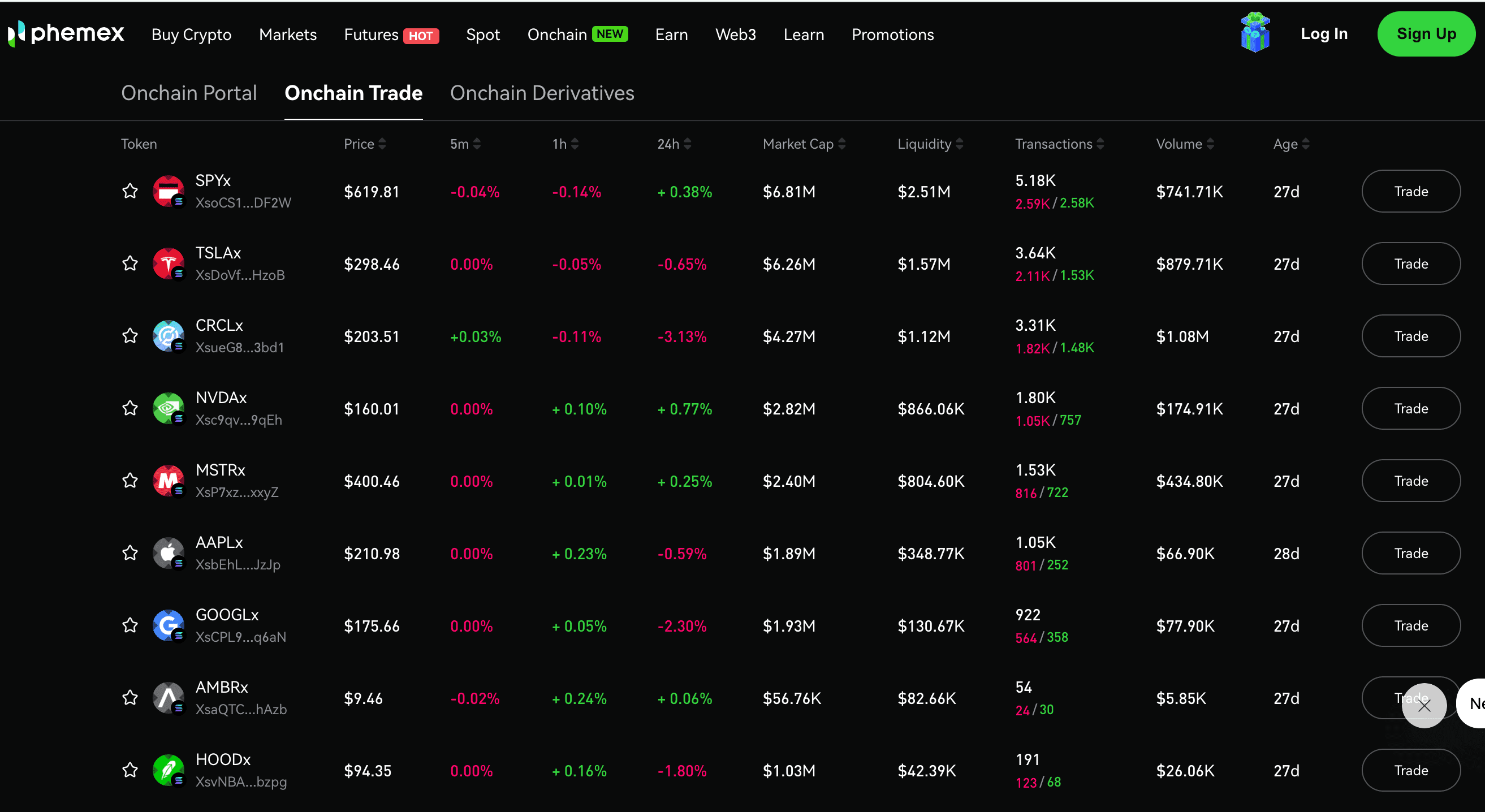Screen dimensions: 1485x812
Task: Favorite the CRCLx token star
Action: coord(130,336)
